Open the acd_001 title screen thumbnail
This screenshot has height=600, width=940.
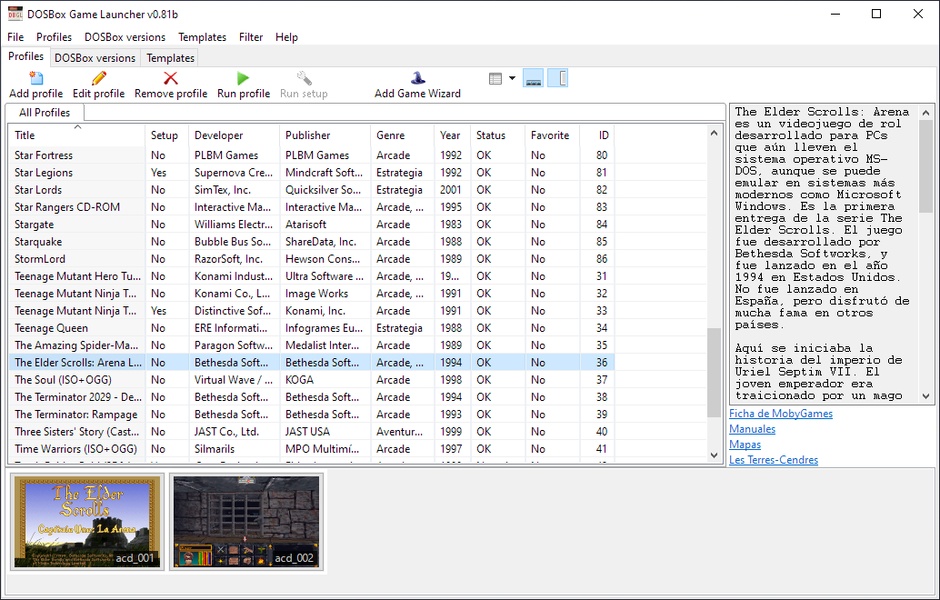point(86,521)
